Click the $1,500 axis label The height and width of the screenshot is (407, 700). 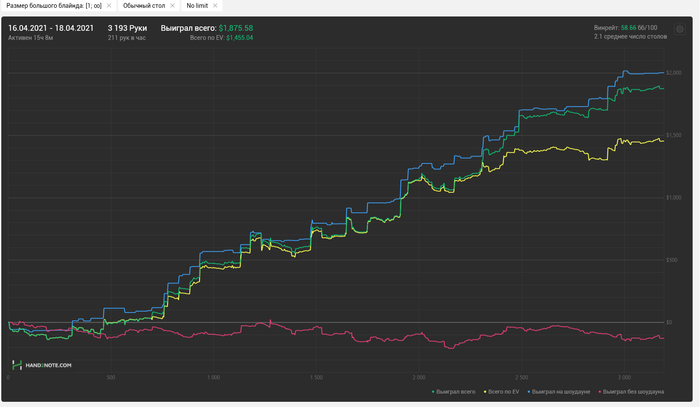(x=674, y=135)
